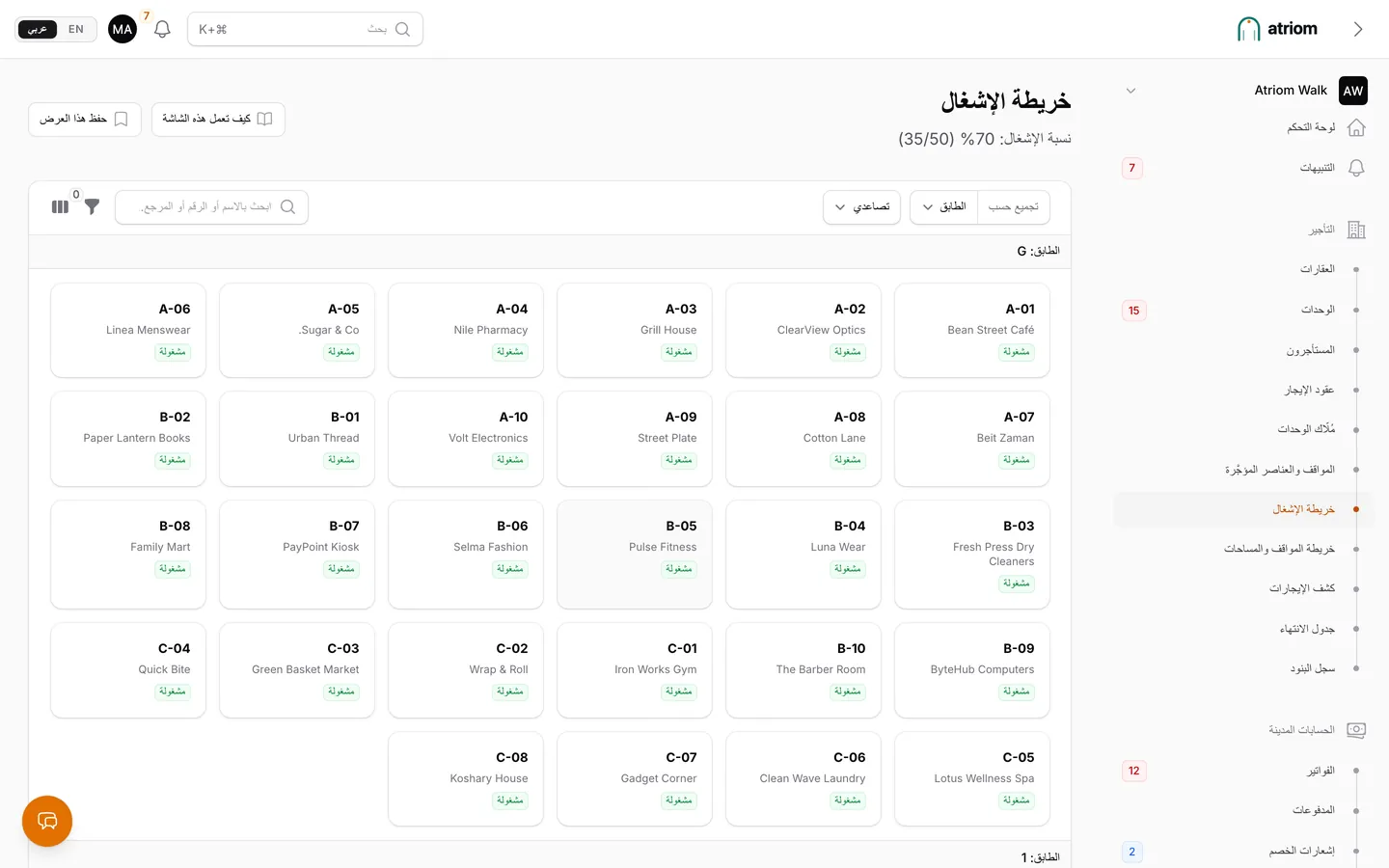
Task: Open كشف الإيجارات link
Action: click(x=1242, y=588)
